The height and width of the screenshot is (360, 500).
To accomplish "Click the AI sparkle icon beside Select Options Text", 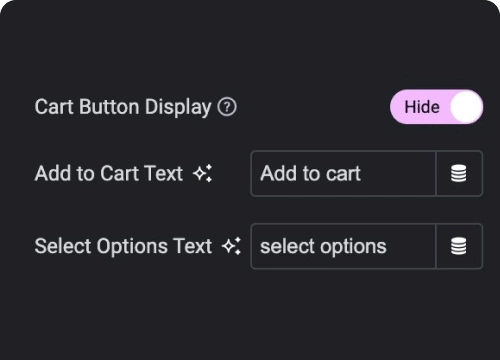I will [232, 246].
